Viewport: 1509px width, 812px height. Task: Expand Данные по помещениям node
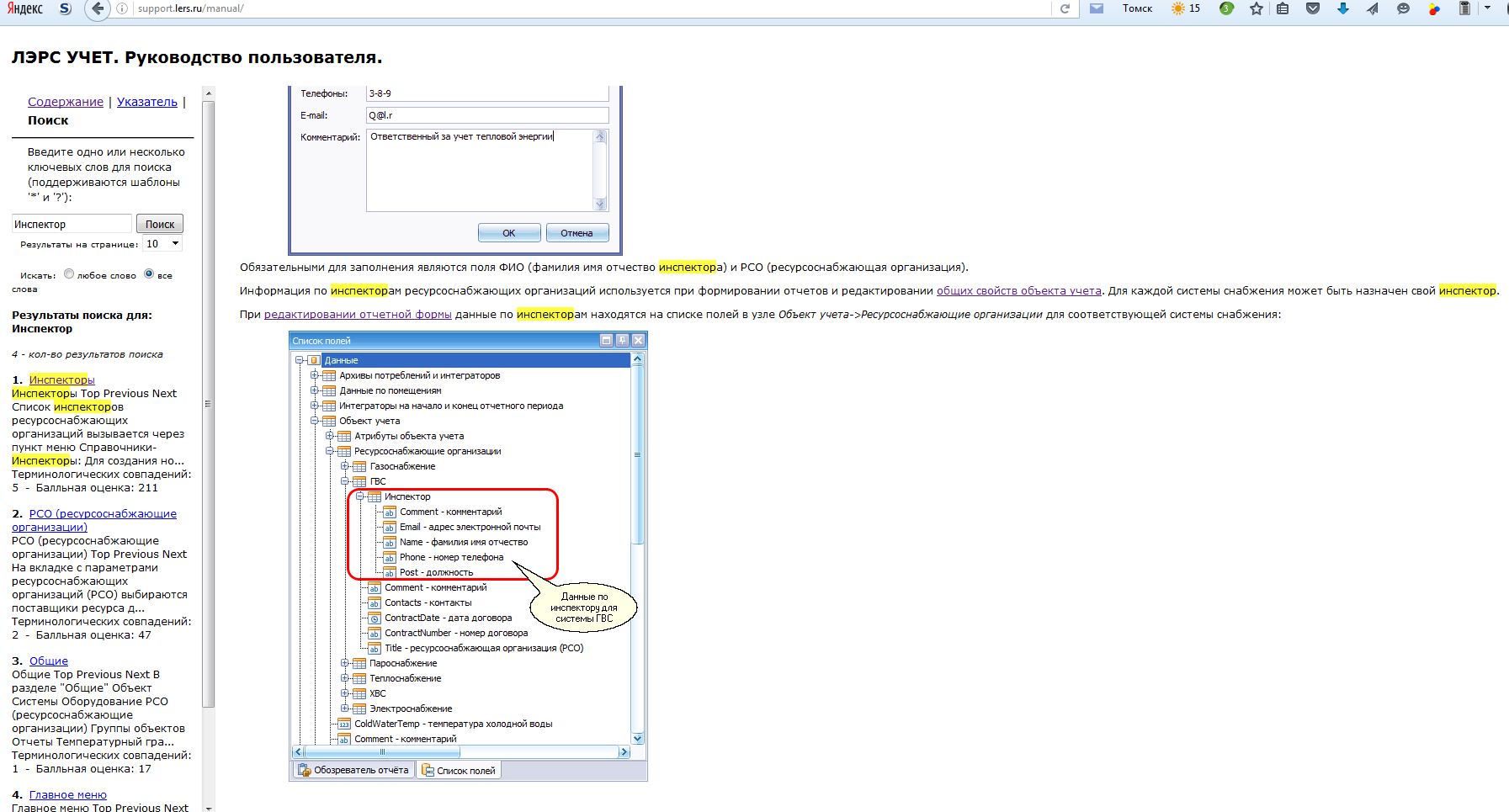pyautogui.click(x=314, y=390)
